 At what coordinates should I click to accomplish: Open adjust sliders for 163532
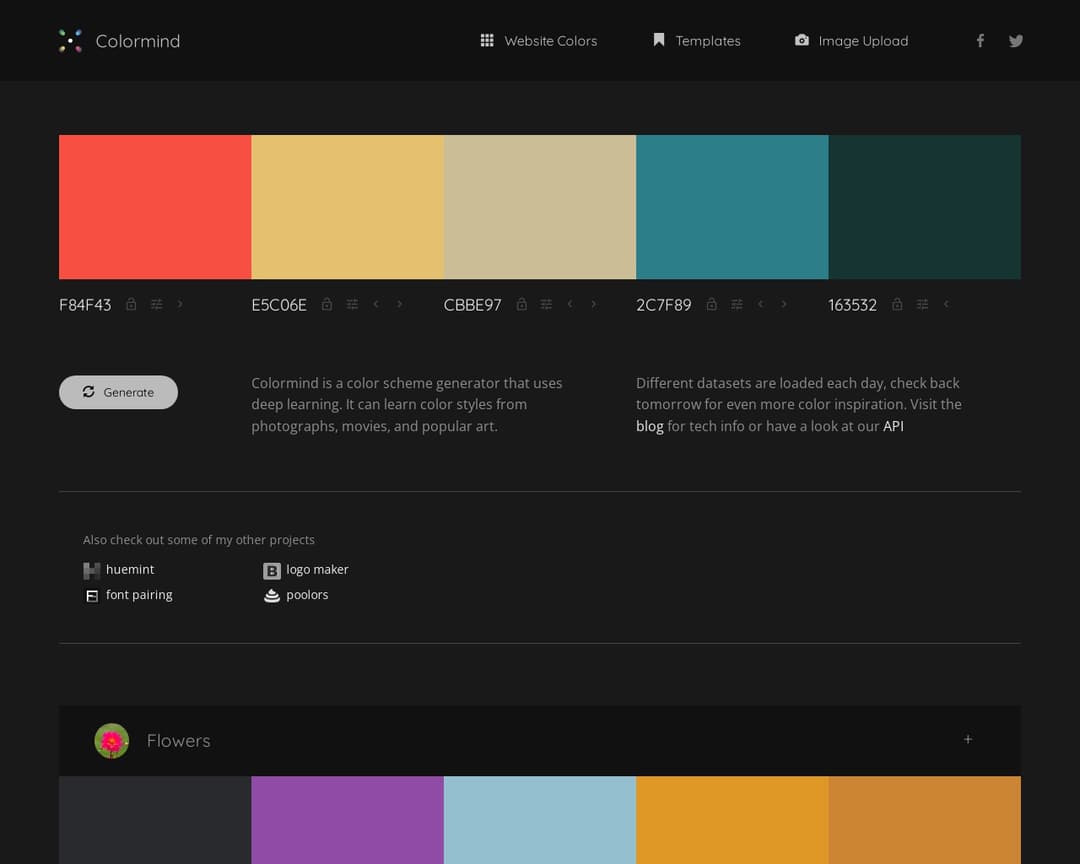(922, 304)
